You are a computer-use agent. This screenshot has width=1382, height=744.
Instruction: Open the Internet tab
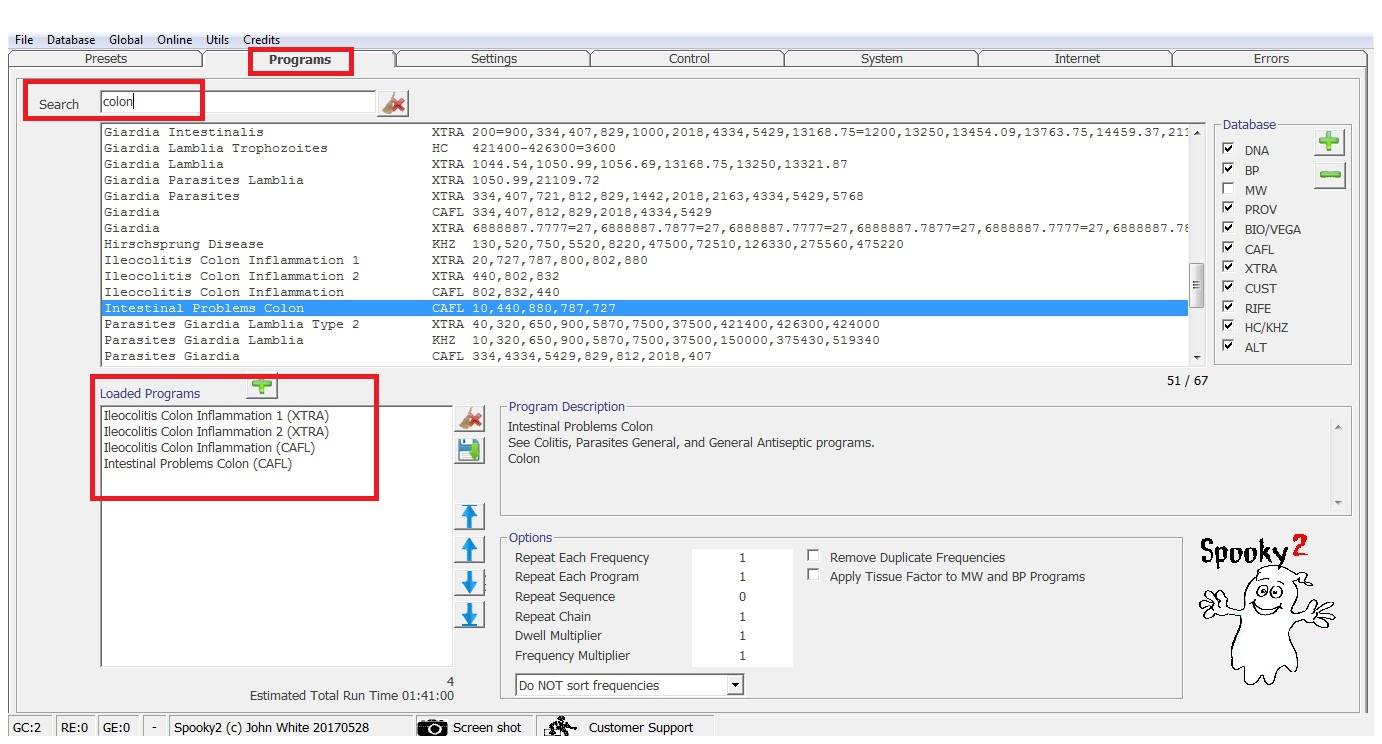tap(1077, 59)
